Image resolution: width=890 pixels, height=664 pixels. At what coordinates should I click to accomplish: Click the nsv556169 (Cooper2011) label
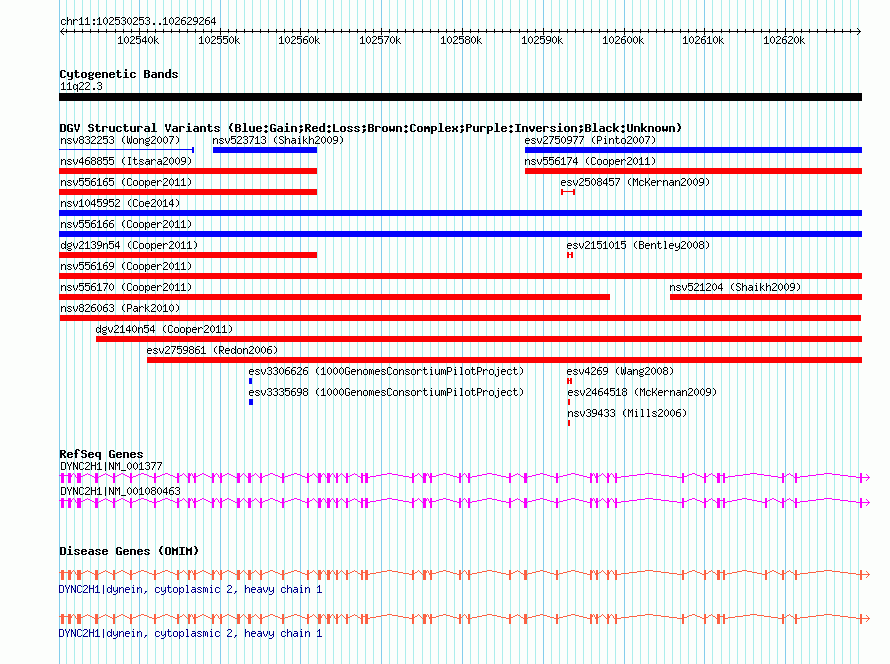click(x=126, y=266)
